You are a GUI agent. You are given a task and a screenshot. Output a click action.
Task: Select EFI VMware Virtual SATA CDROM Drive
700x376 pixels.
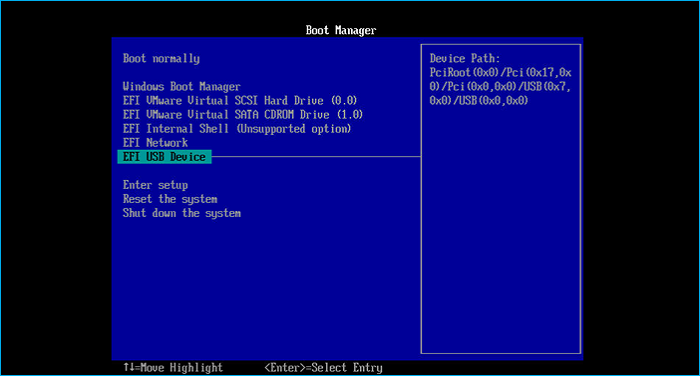(243, 114)
